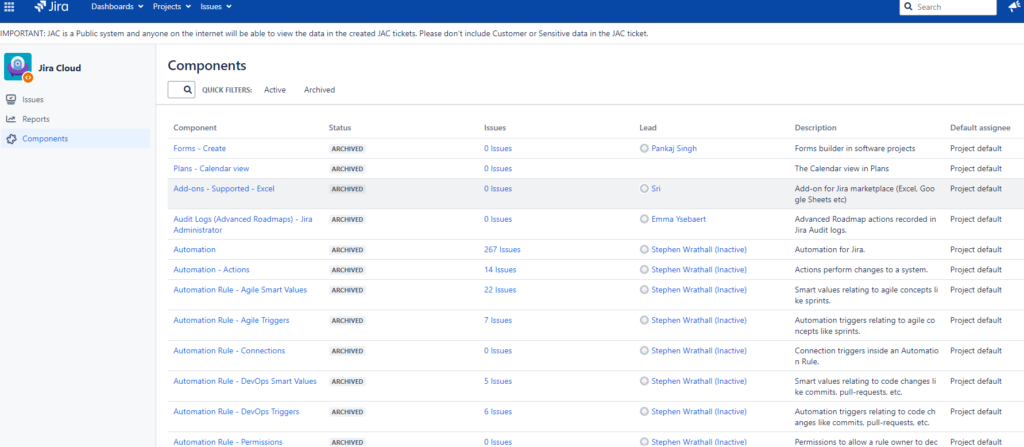Open the Plans - Calendar view component
This screenshot has height=447, width=1024.
point(211,169)
